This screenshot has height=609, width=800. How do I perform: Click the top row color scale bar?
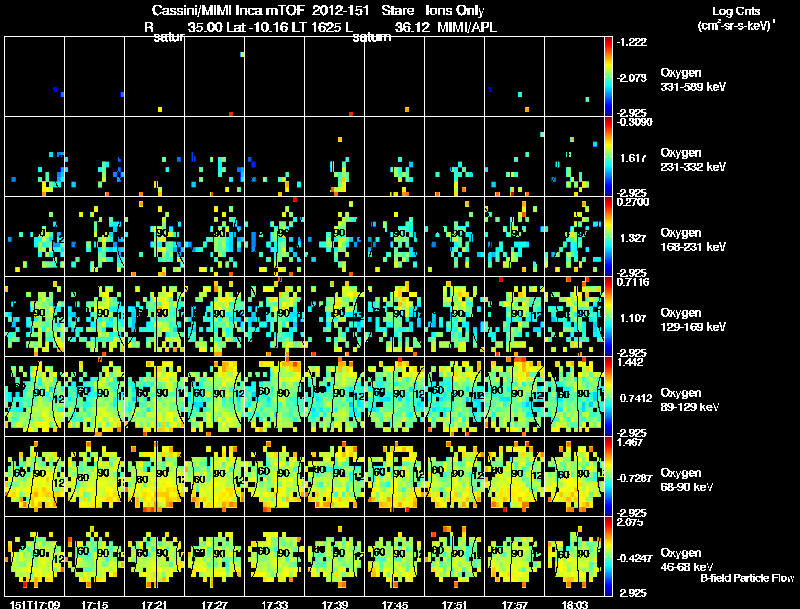608,77
